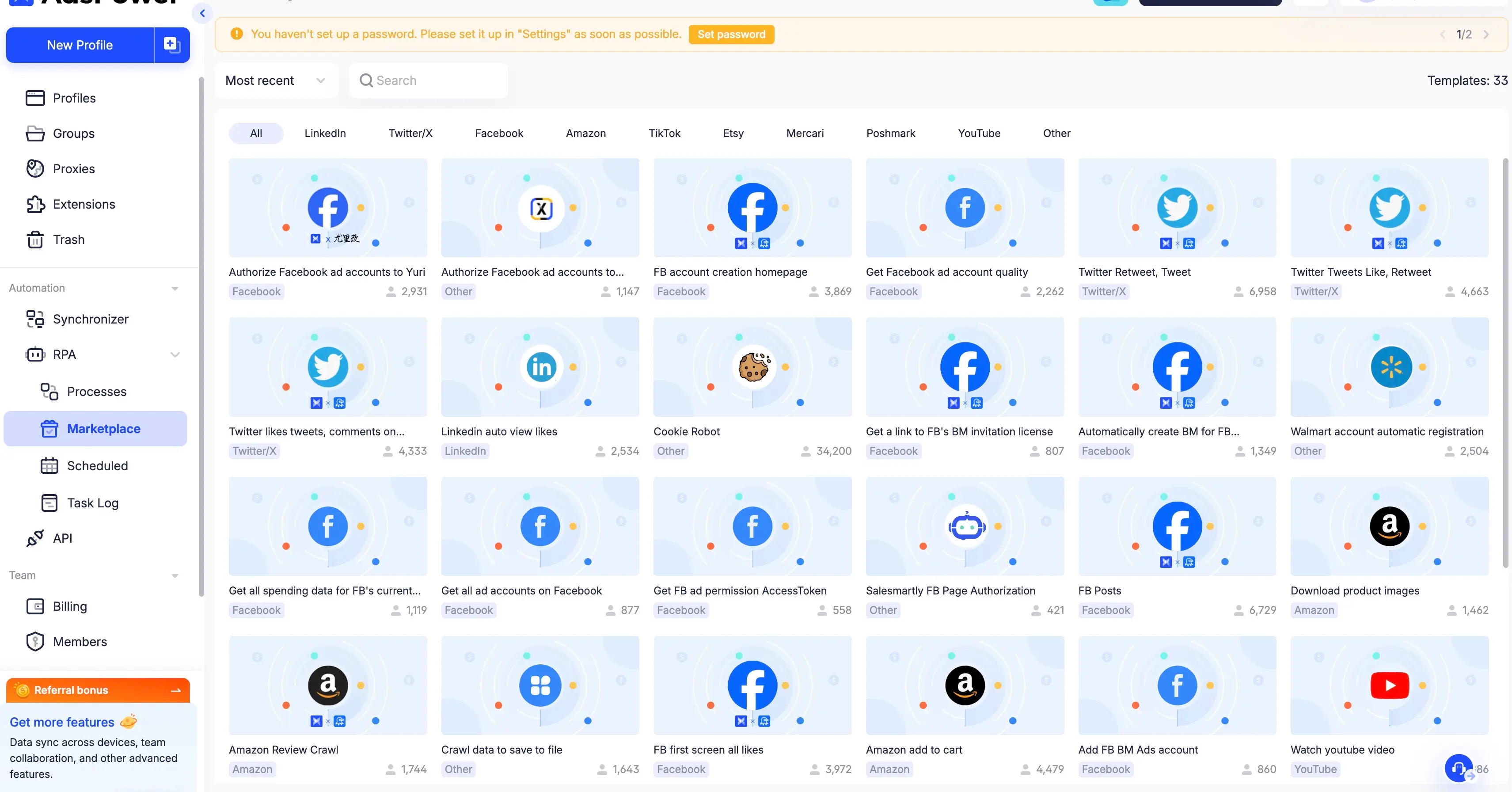
Task: Click the Scheduled calendar icon
Action: (49, 465)
